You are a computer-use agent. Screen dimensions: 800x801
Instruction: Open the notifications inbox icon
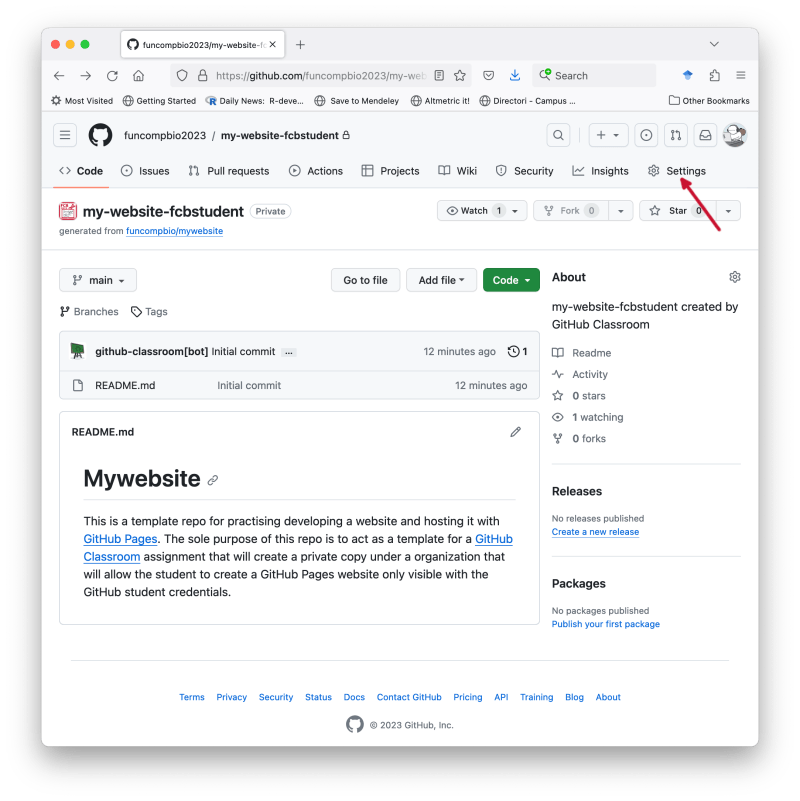(x=705, y=135)
